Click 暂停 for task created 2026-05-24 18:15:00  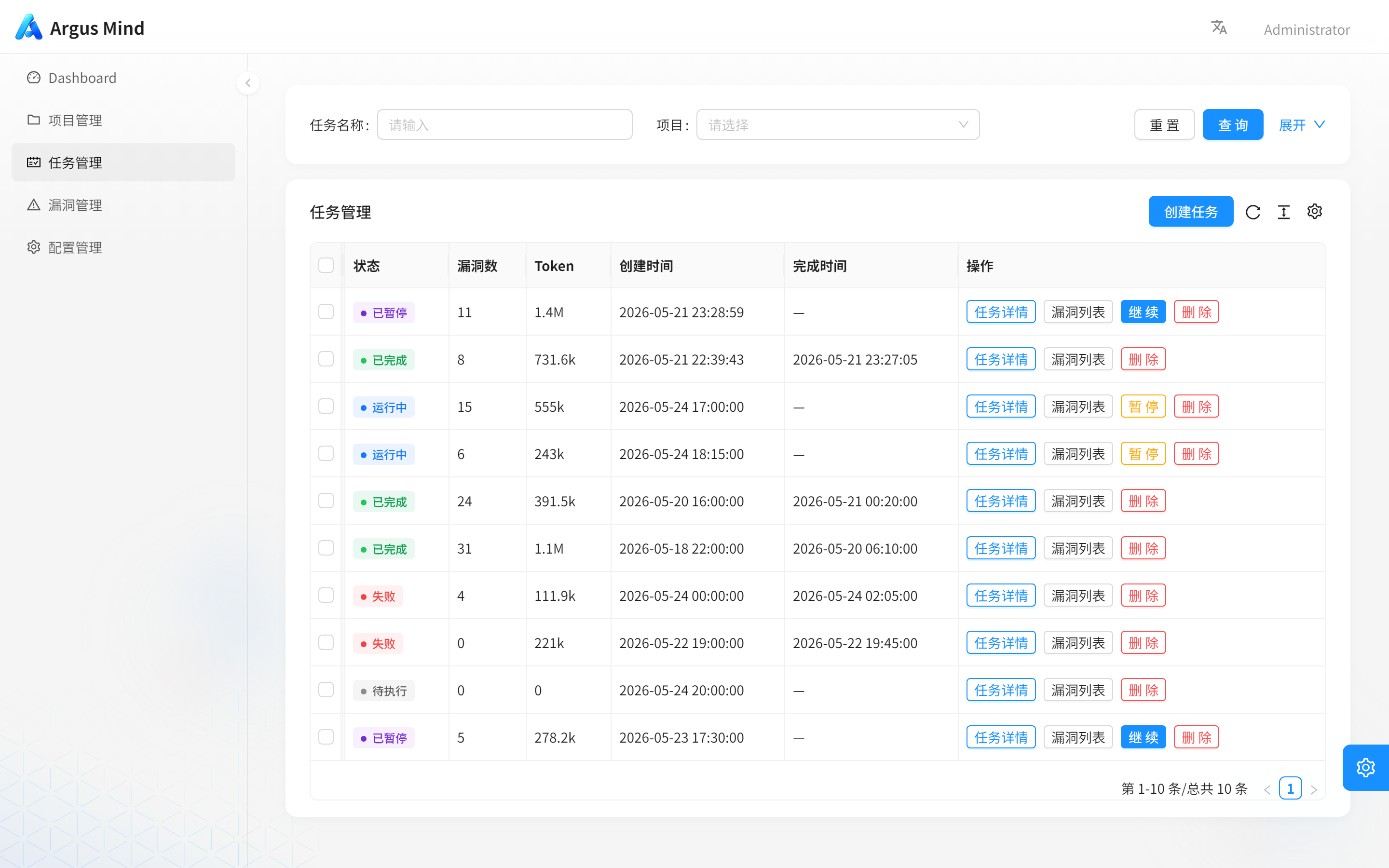tap(1144, 453)
